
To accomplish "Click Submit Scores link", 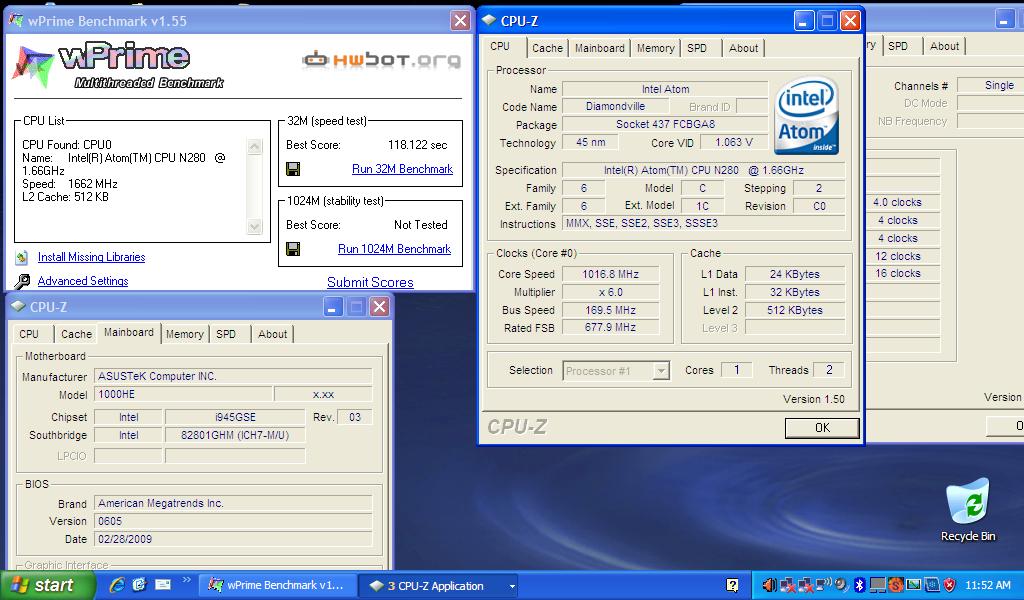I will pos(370,282).
